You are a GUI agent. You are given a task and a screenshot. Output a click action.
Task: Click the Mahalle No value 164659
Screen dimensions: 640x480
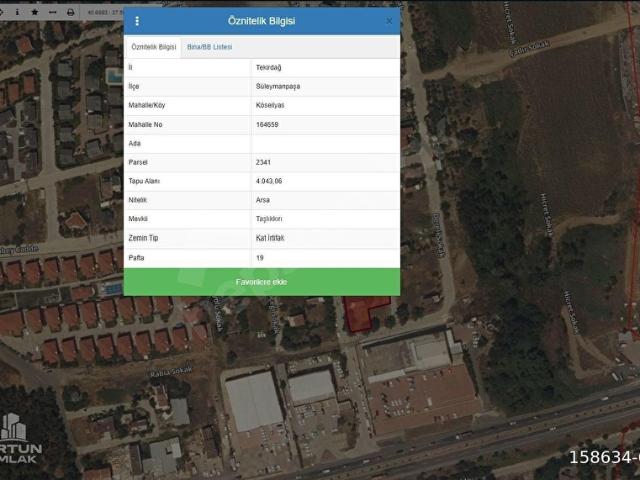click(x=267, y=124)
